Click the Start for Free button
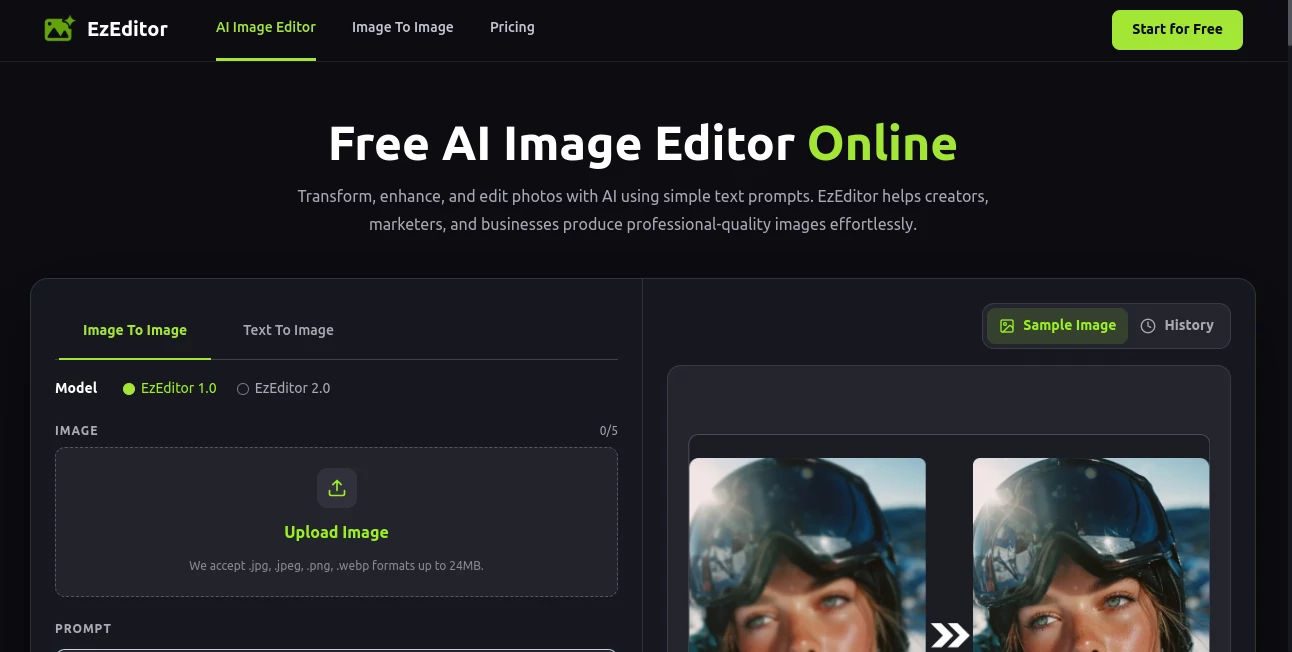Screen dimensions: 1292x652 pyautogui.click(x=1177, y=30)
